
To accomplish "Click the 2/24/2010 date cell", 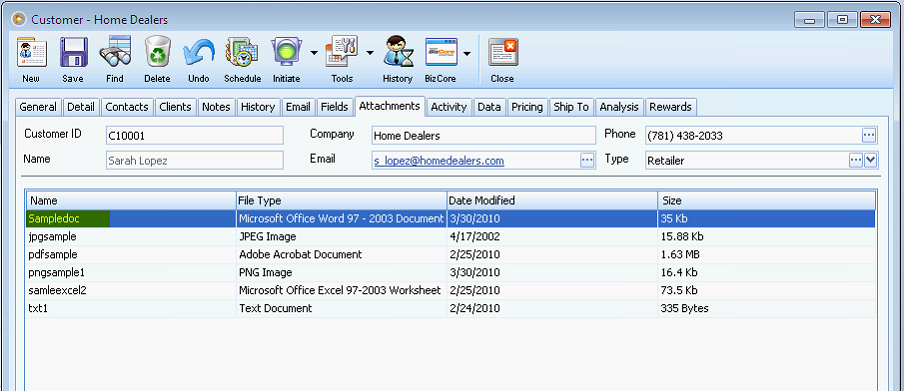I will click(x=552, y=308).
